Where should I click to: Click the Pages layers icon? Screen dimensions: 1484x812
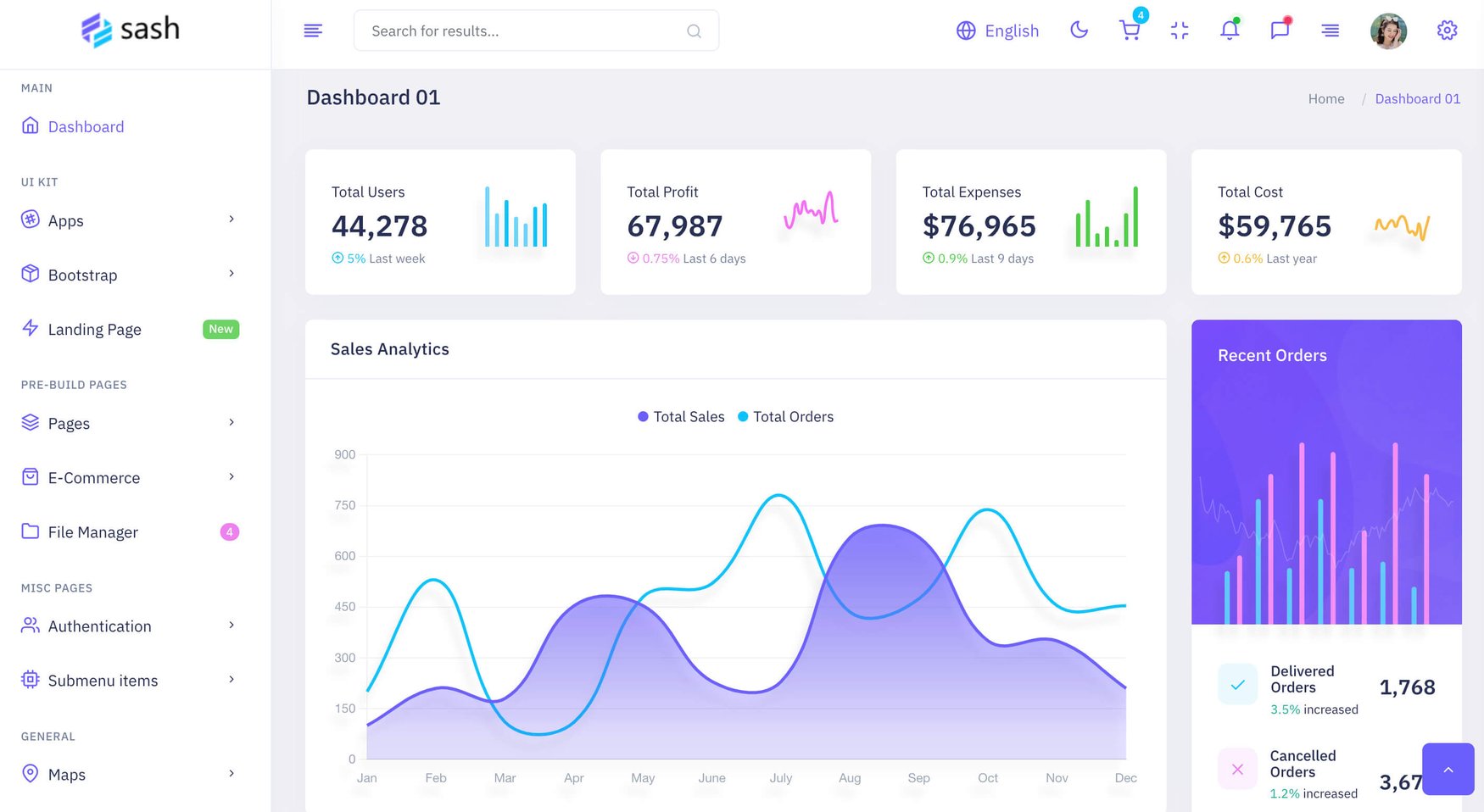pos(31,422)
